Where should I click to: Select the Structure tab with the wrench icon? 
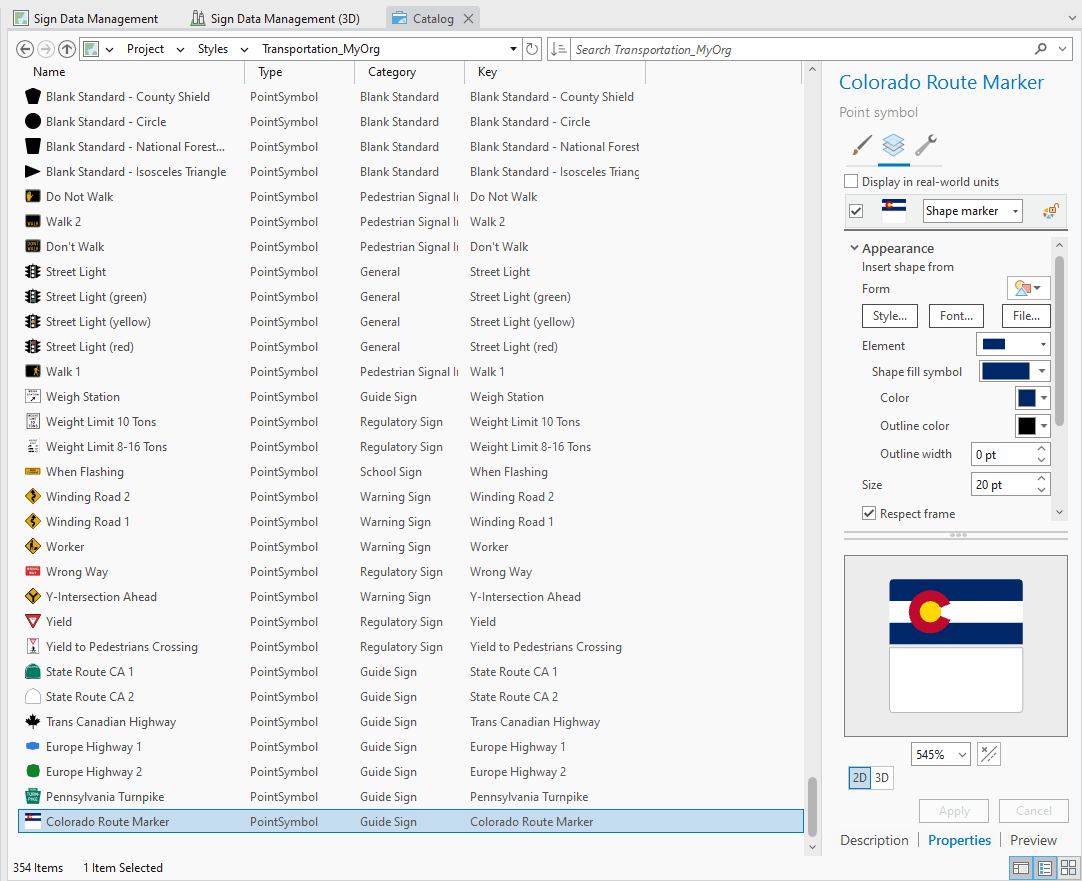click(x=926, y=146)
